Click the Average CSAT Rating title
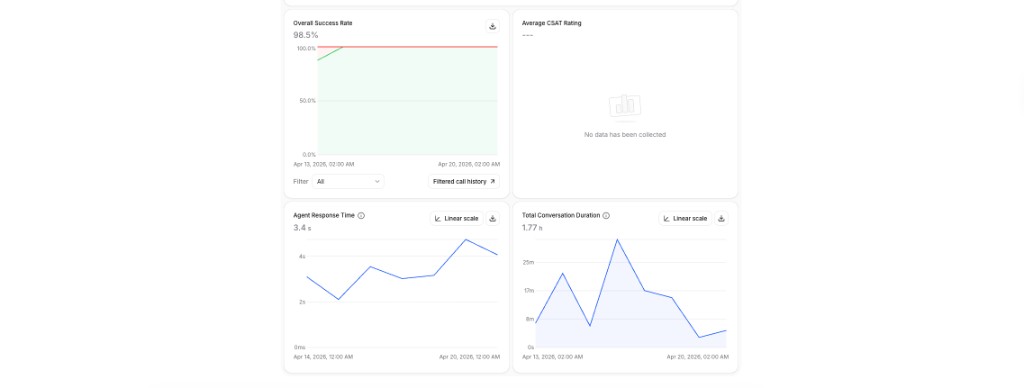 [551, 23]
